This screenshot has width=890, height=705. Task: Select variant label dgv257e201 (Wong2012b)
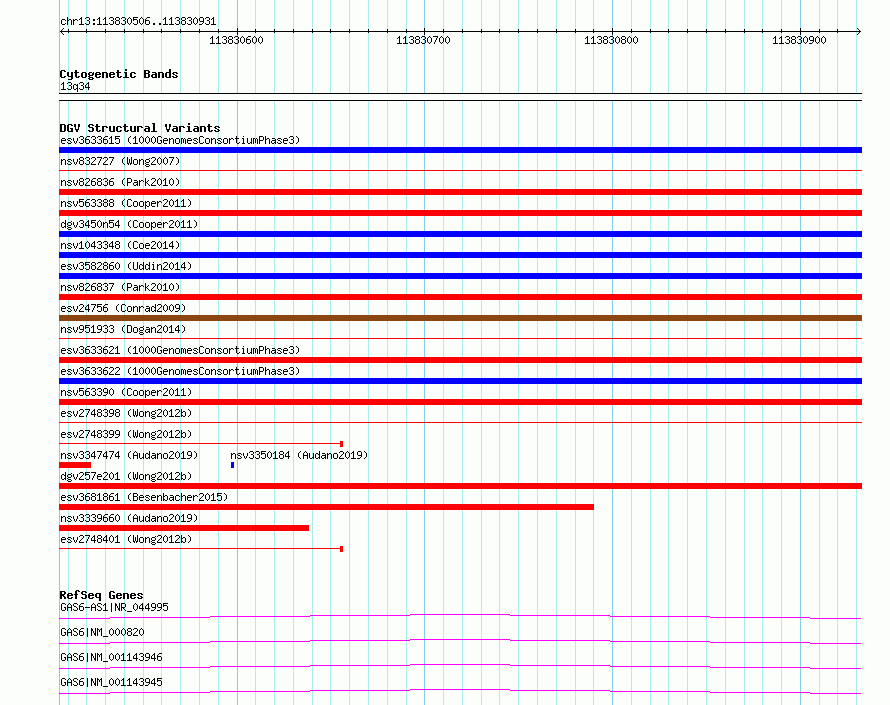pyautogui.click(x=126, y=476)
